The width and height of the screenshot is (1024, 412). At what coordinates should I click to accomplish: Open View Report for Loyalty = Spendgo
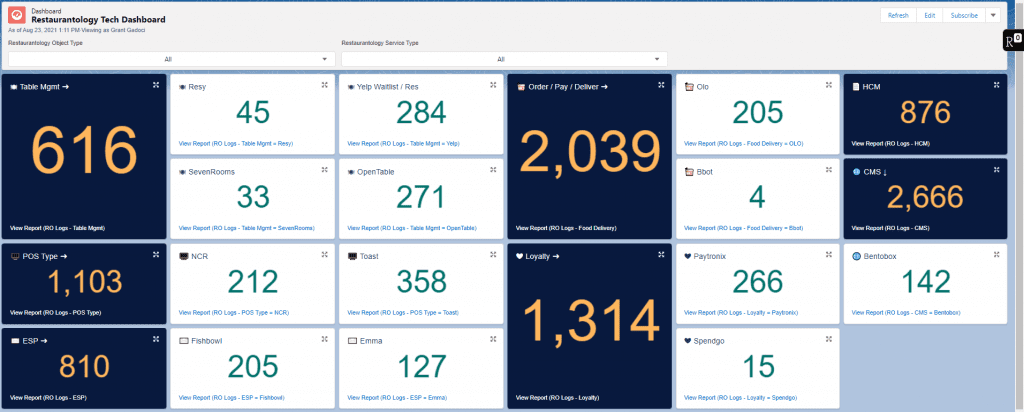click(x=741, y=397)
